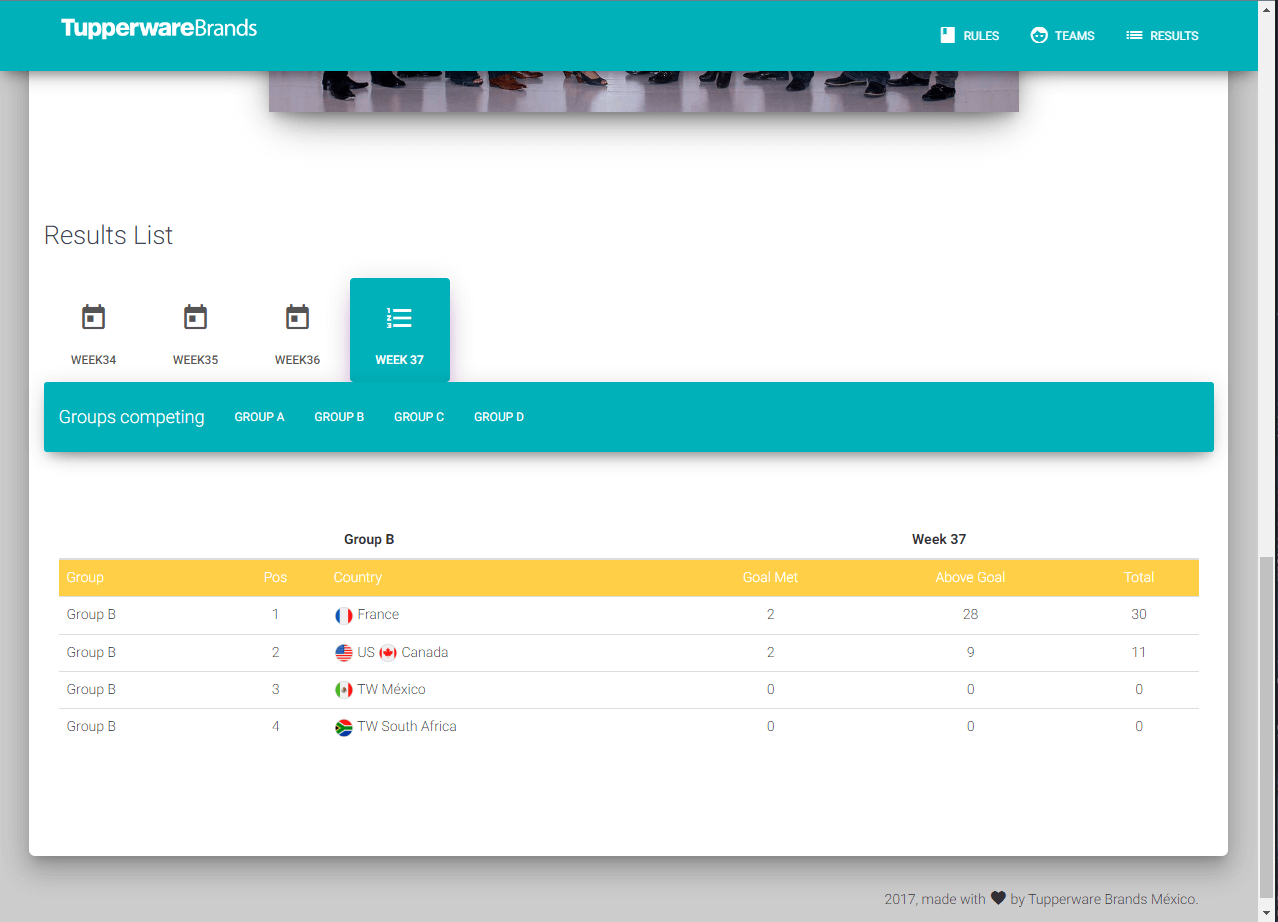1278x922 pixels.
Task: Click the US flag icon
Action: point(344,653)
